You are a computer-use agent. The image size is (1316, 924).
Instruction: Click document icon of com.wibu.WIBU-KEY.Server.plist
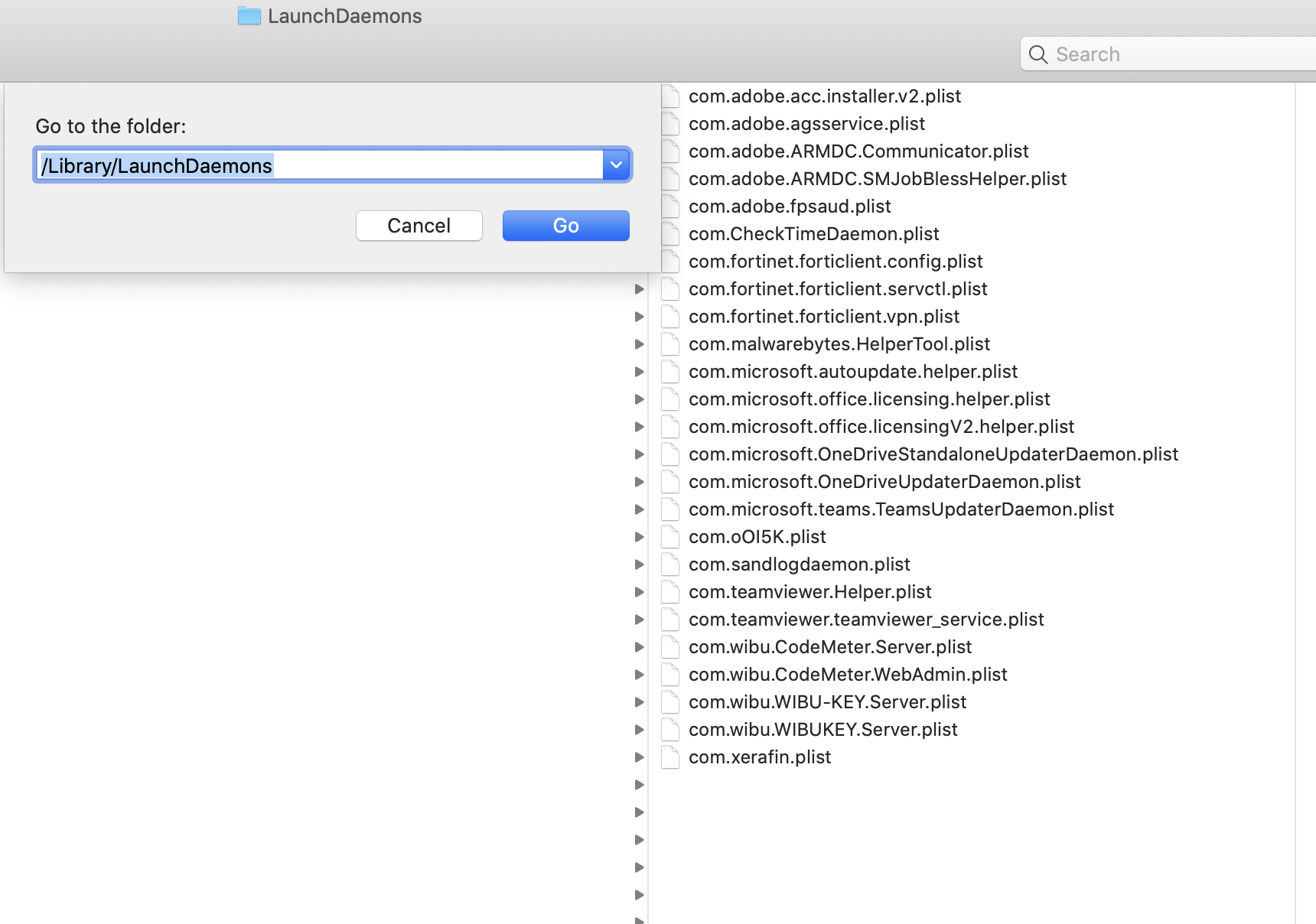[x=670, y=702]
